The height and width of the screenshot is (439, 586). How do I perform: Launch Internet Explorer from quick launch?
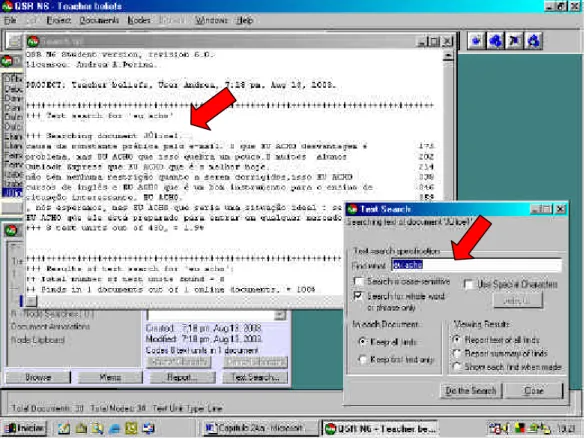pyautogui.click(x=114, y=428)
